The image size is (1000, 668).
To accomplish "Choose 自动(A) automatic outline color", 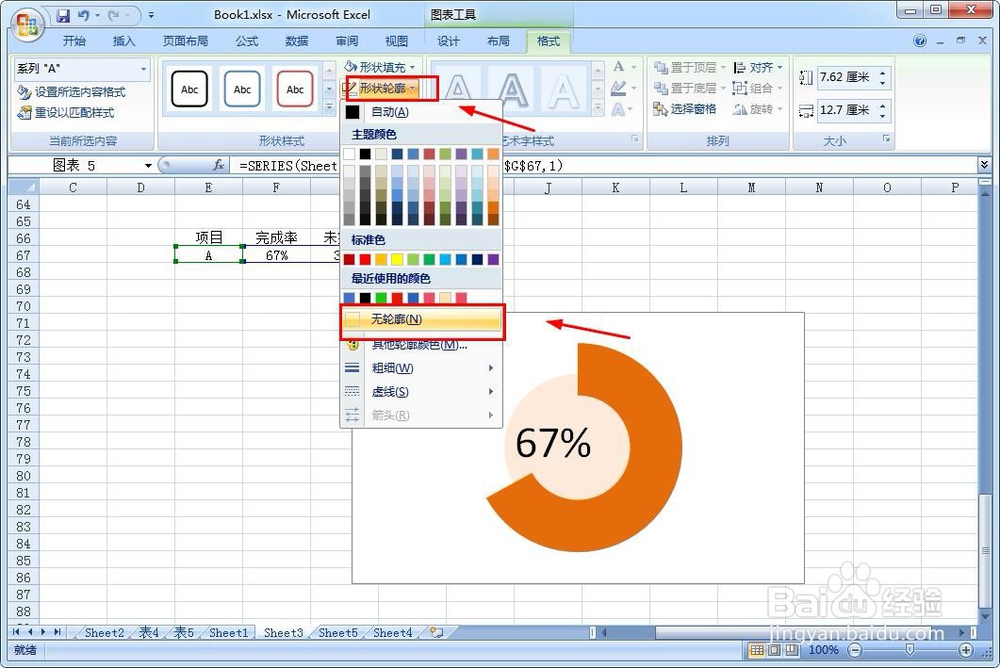I will [421, 112].
